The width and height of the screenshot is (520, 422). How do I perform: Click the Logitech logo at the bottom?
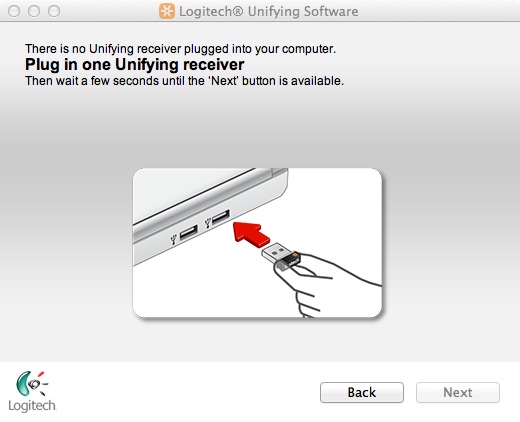(32, 392)
